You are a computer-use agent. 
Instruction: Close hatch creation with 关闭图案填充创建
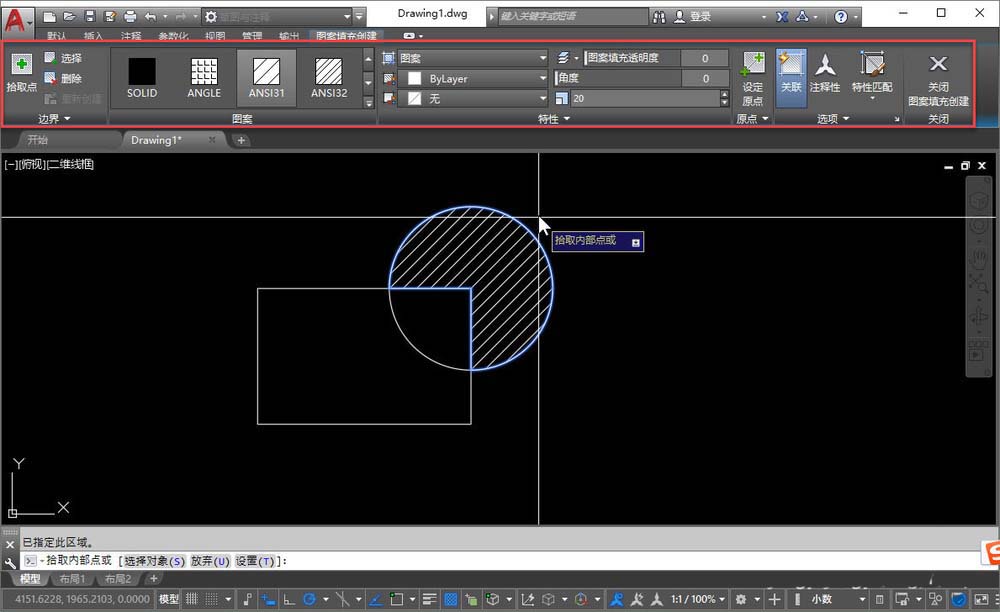point(938,78)
